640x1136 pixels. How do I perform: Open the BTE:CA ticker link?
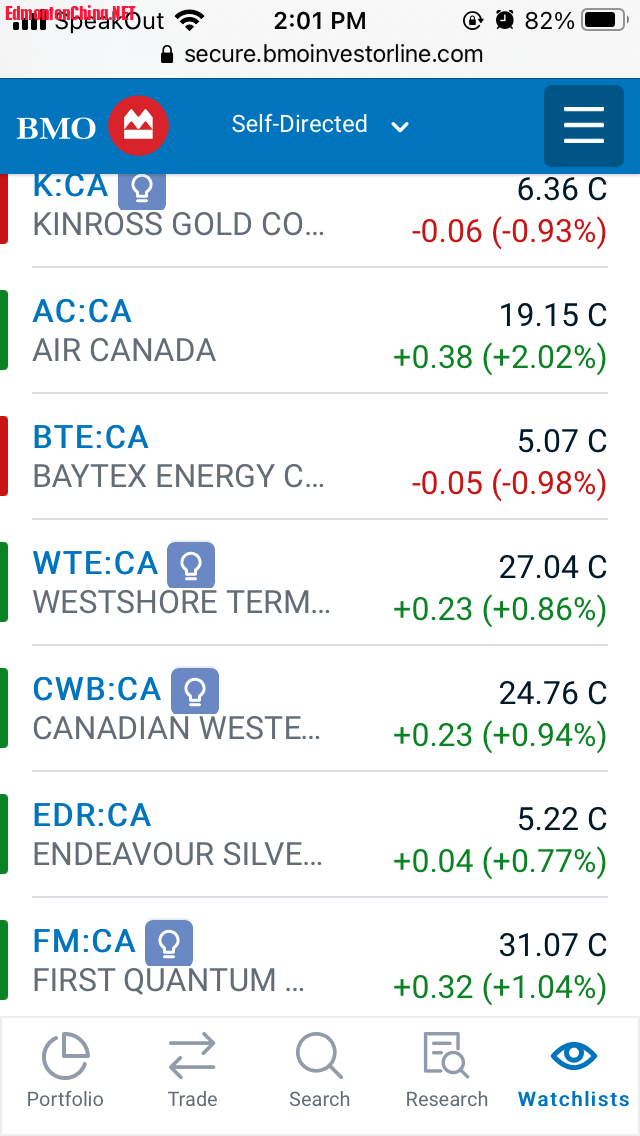pyautogui.click(x=90, y=437)
